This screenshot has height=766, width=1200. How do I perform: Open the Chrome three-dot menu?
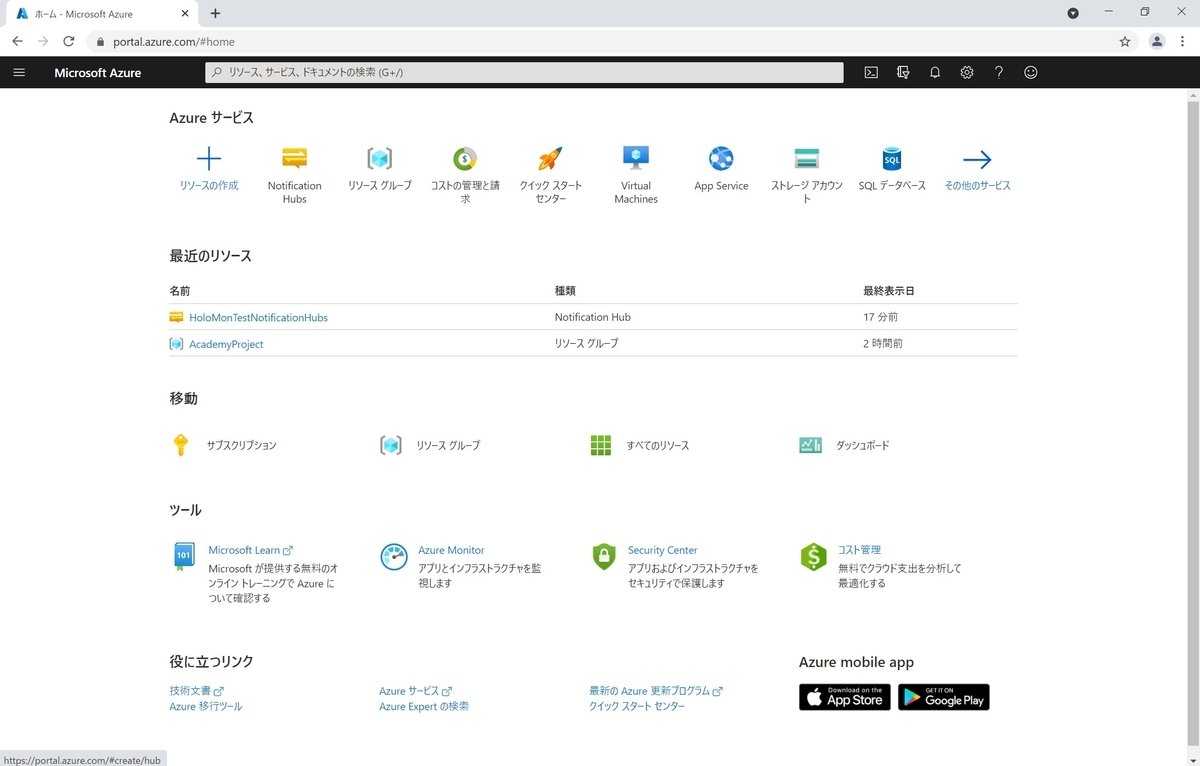click(x=1184, y=41)
